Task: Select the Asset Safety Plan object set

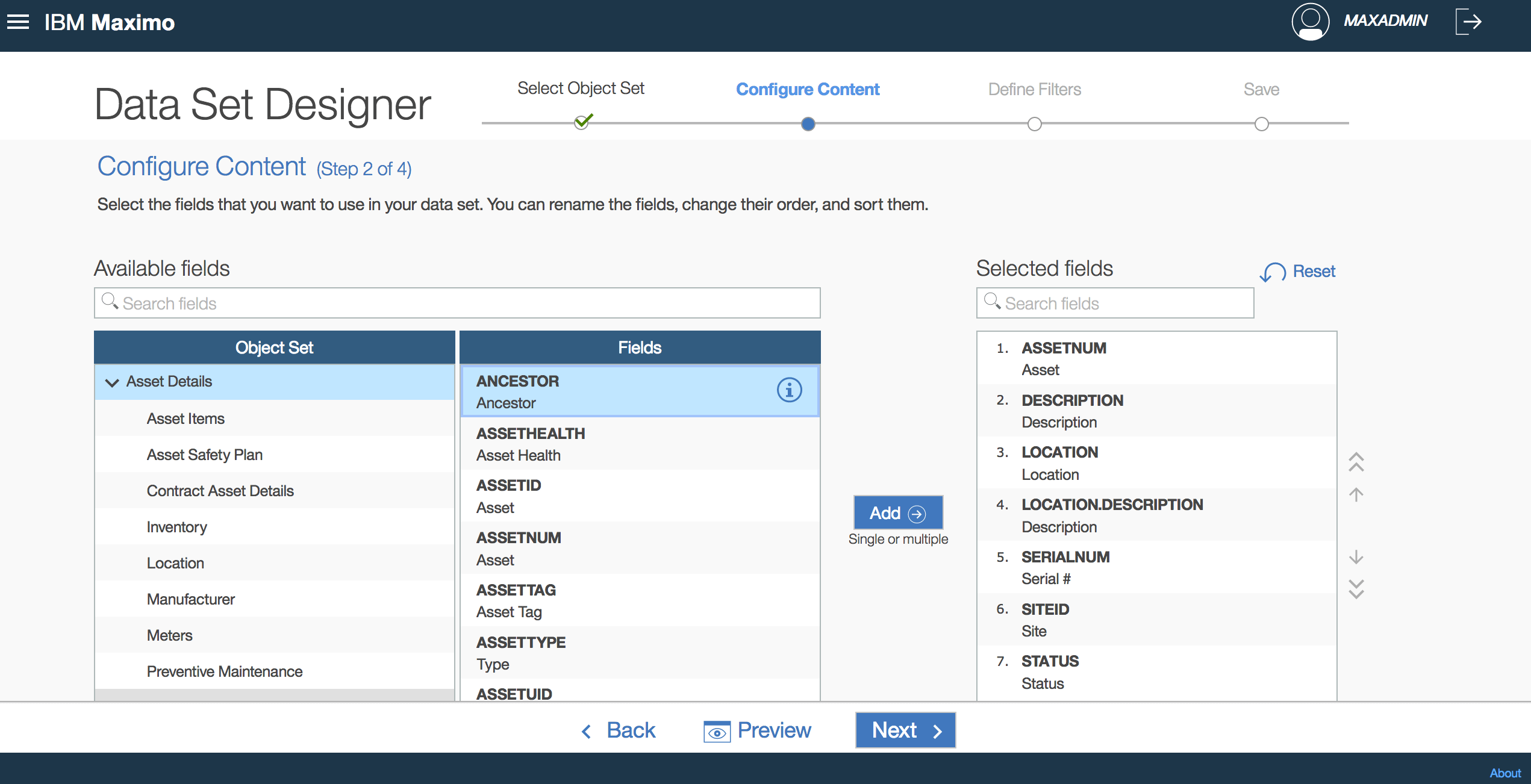Action: coord(275,455)
